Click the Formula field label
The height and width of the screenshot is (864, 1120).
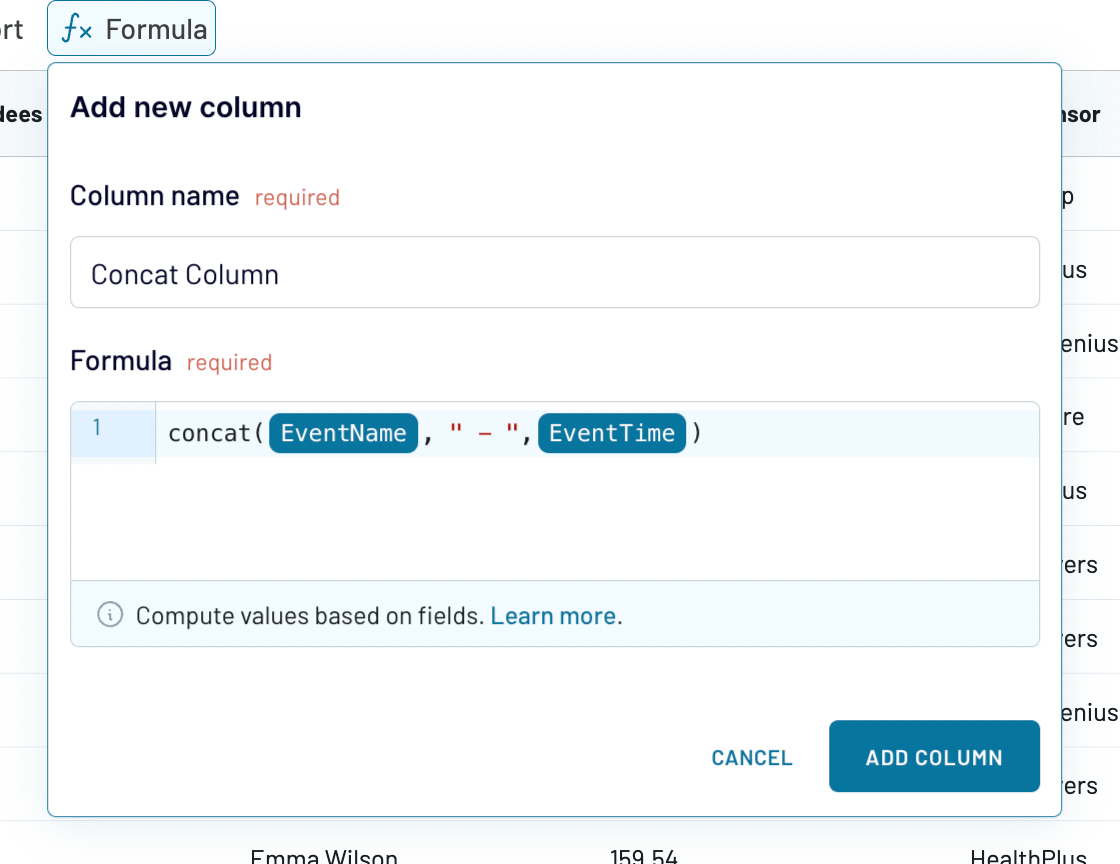(x=121, y=361)
